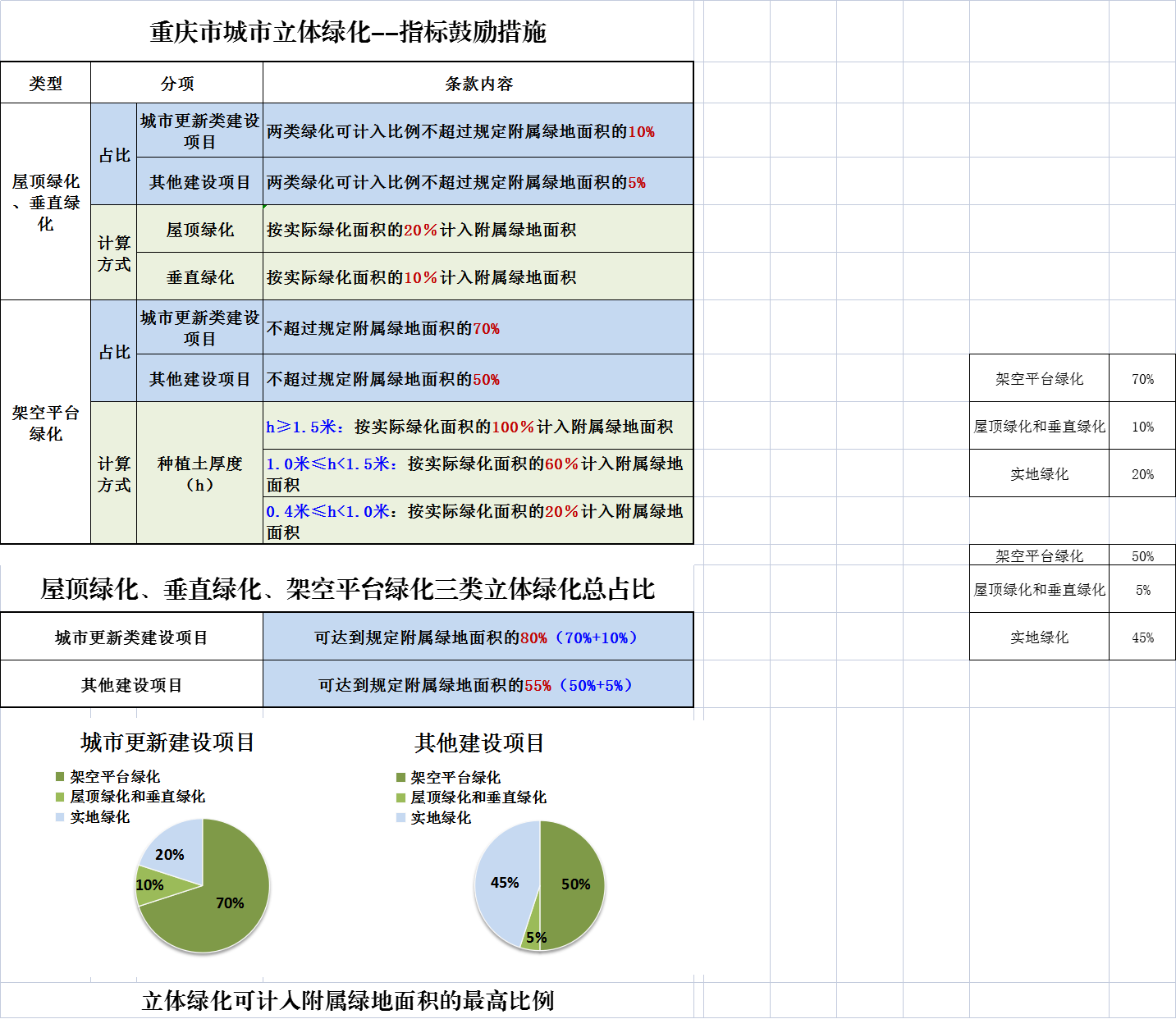
Task: Select the 20% slice in left pie chart
Action: pos(174,852)
